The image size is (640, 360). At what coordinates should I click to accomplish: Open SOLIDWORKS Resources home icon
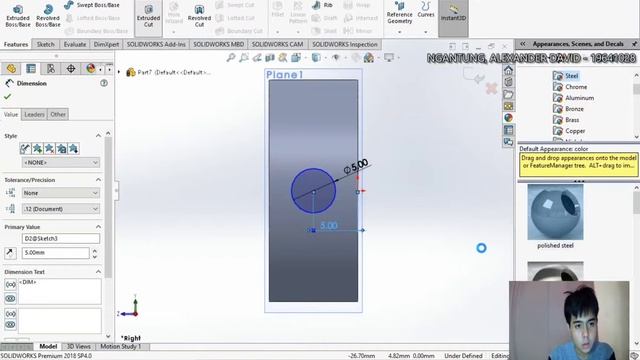(508, 70)
